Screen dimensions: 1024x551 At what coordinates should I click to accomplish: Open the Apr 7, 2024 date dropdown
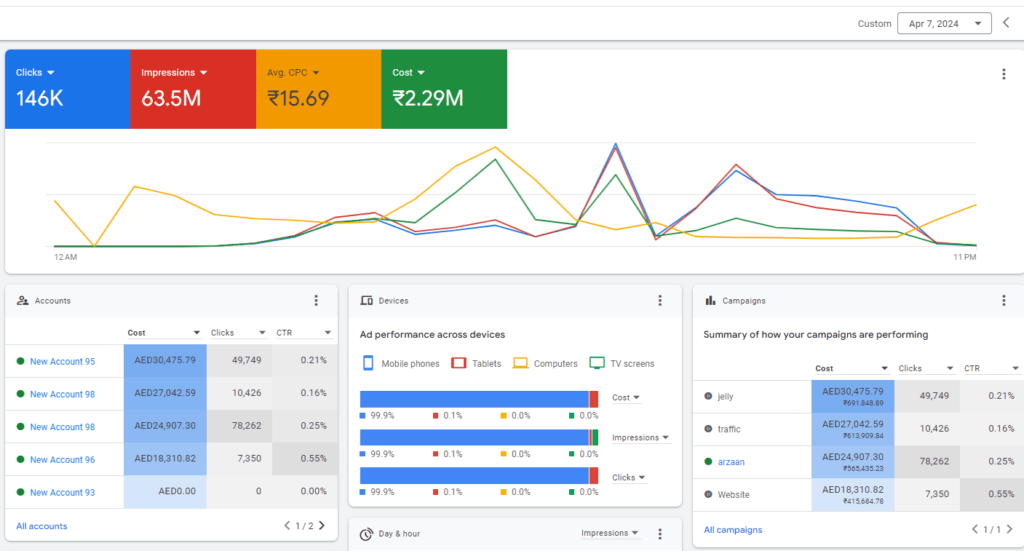click(x=944, y=23)
